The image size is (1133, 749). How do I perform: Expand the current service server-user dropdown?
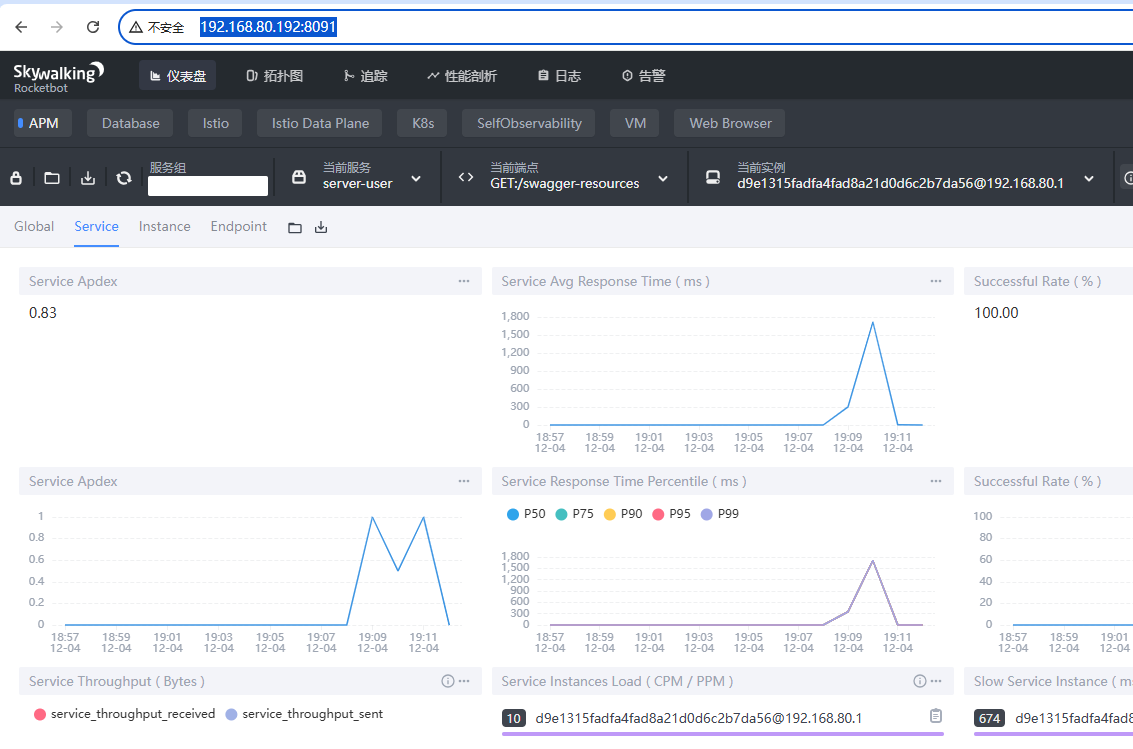click(x=416, y=178)
